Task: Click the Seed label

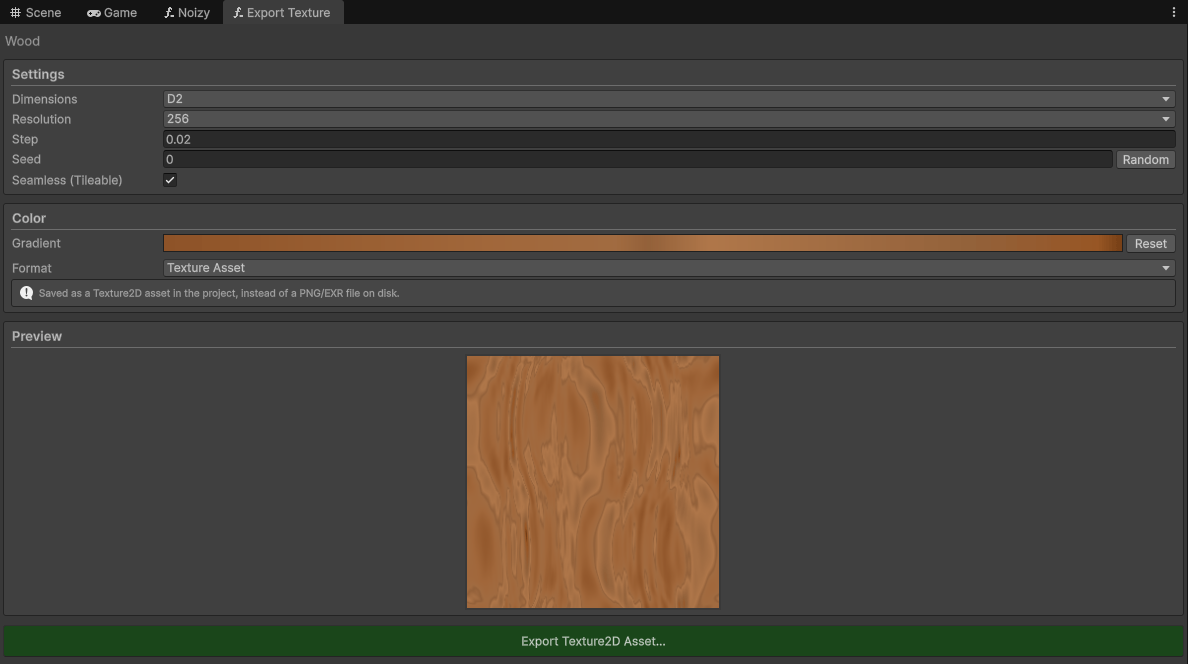Action: coord(26,159)
